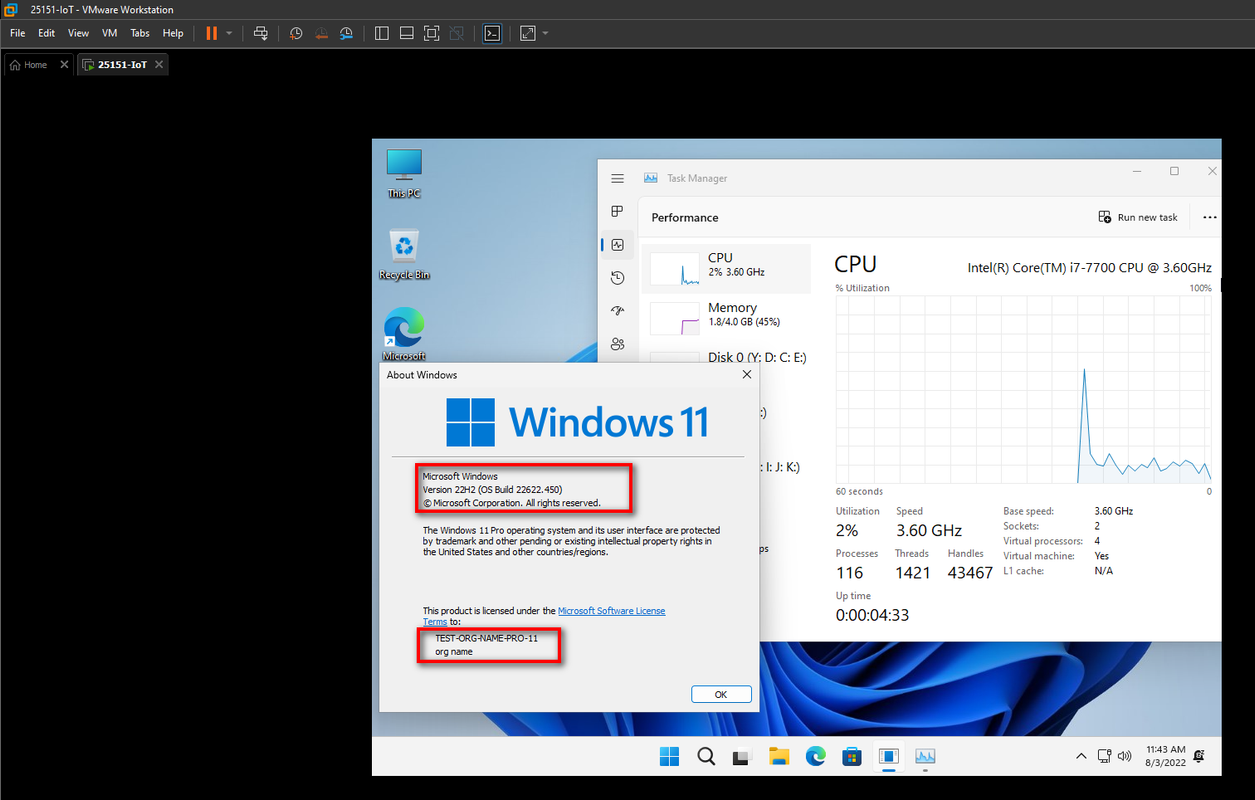The height and width of the screenshot is (800, 1255).
Task: Toggle the console view icon
Action: tap(491, 33)
